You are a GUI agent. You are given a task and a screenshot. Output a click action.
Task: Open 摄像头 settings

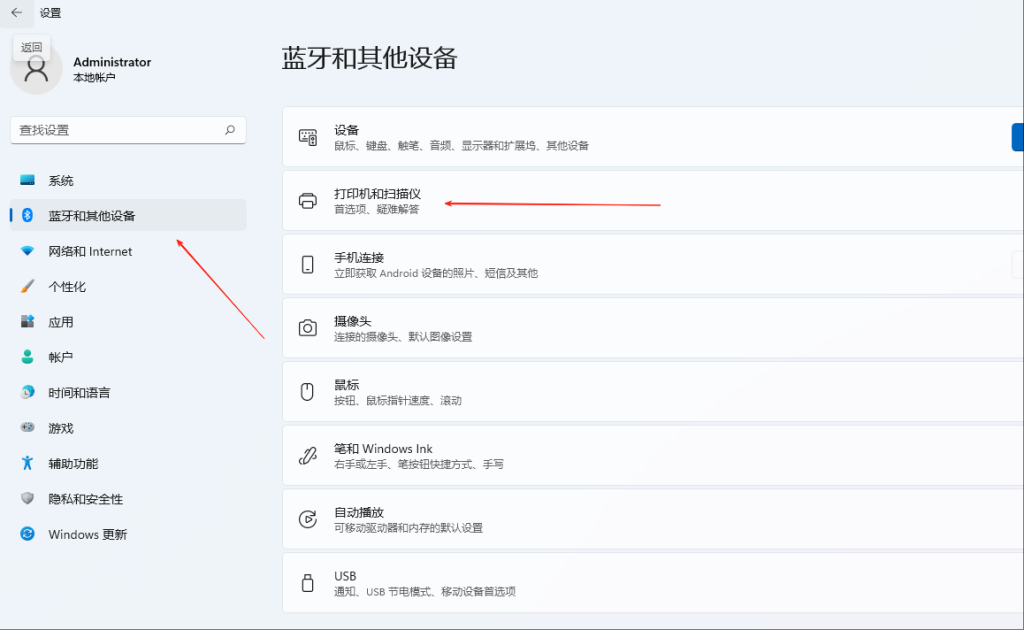[653, 328]
